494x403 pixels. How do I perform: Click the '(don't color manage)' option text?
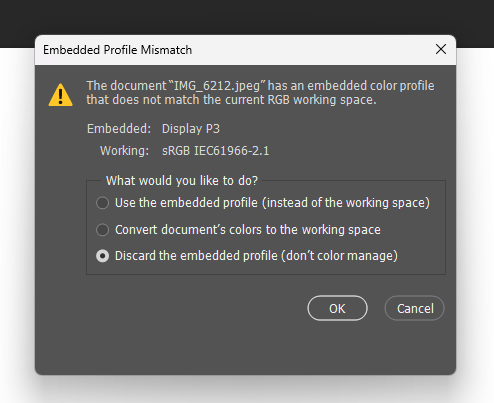click(339, 256)
